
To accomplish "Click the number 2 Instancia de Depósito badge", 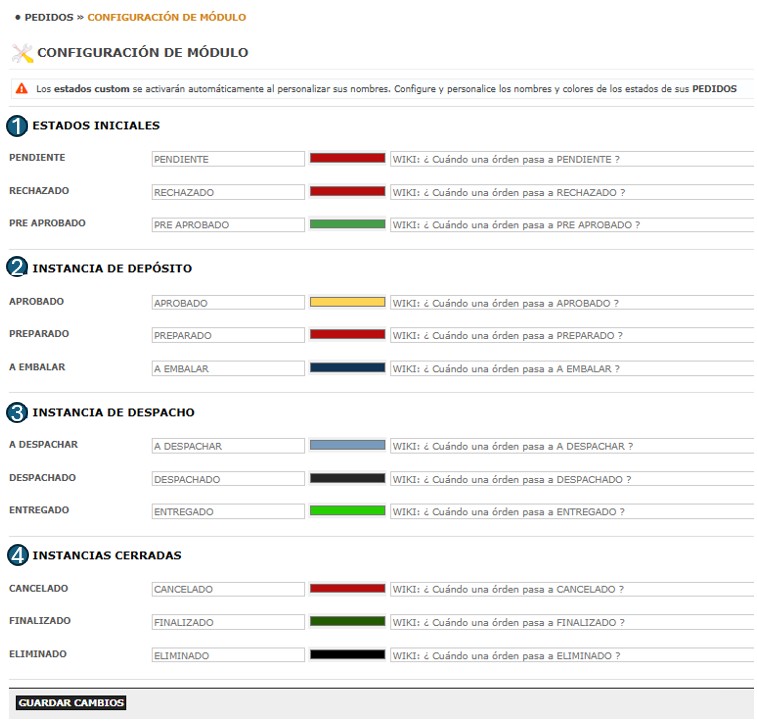I will pos(18,268).
